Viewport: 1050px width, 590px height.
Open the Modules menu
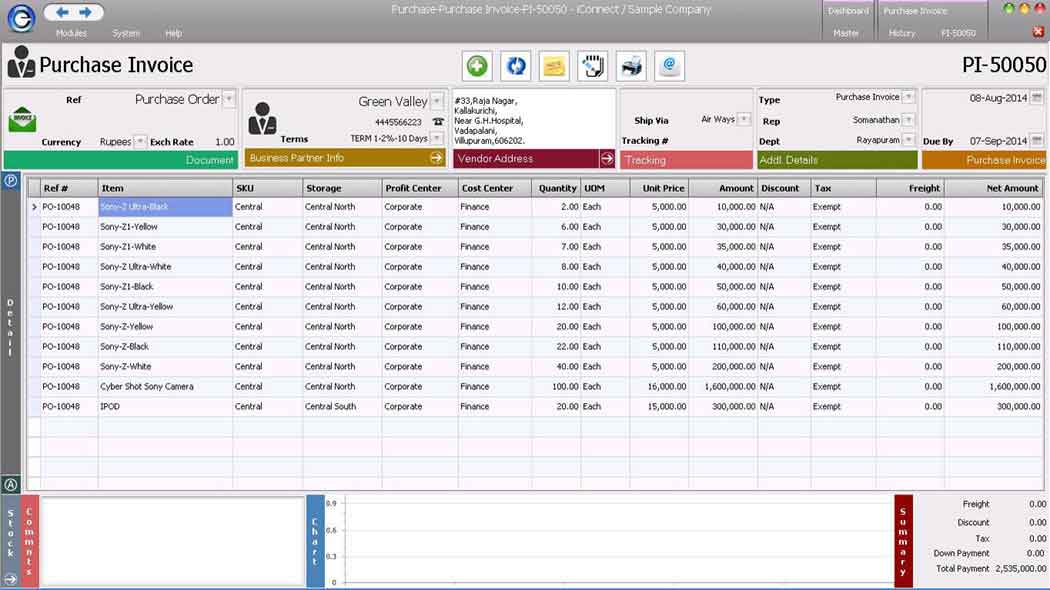click(x=71, y=33)
